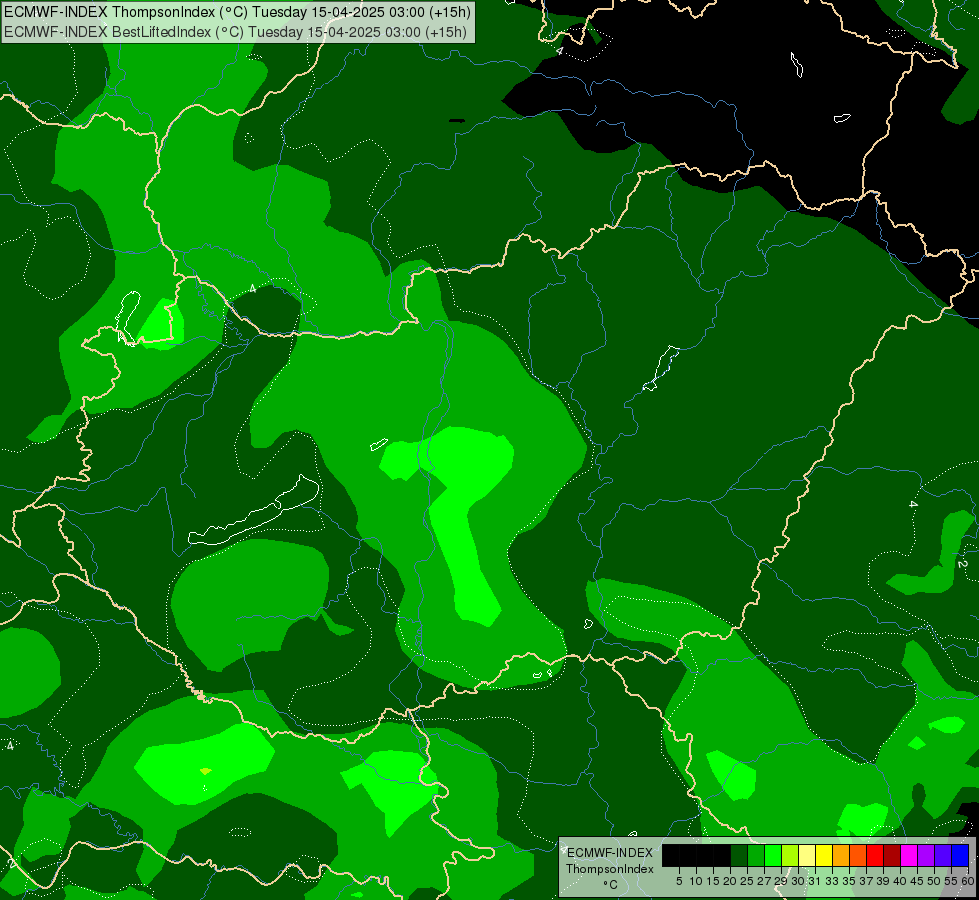
Task: Pick the pure yellow 31–33 legend swatch
Action: click(824, 855)
